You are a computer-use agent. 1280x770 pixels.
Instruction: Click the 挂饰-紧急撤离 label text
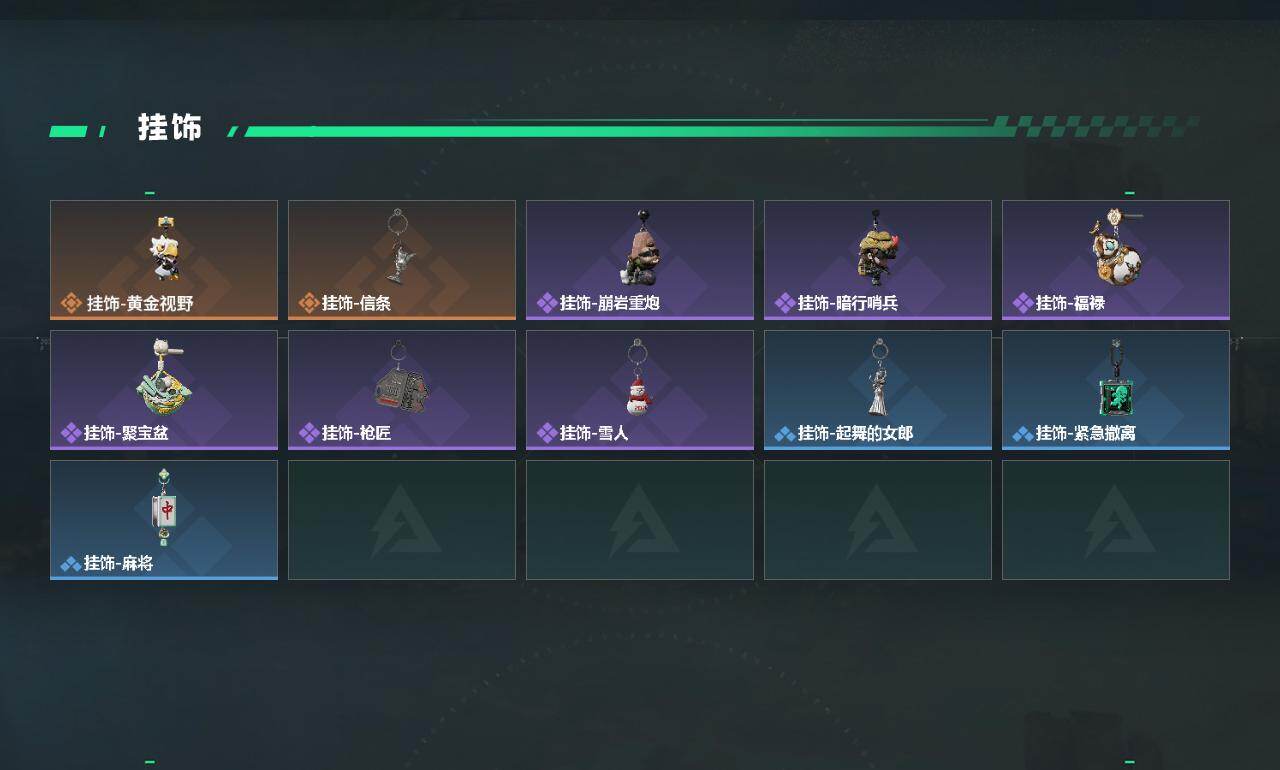click(x=1085, y=434)
